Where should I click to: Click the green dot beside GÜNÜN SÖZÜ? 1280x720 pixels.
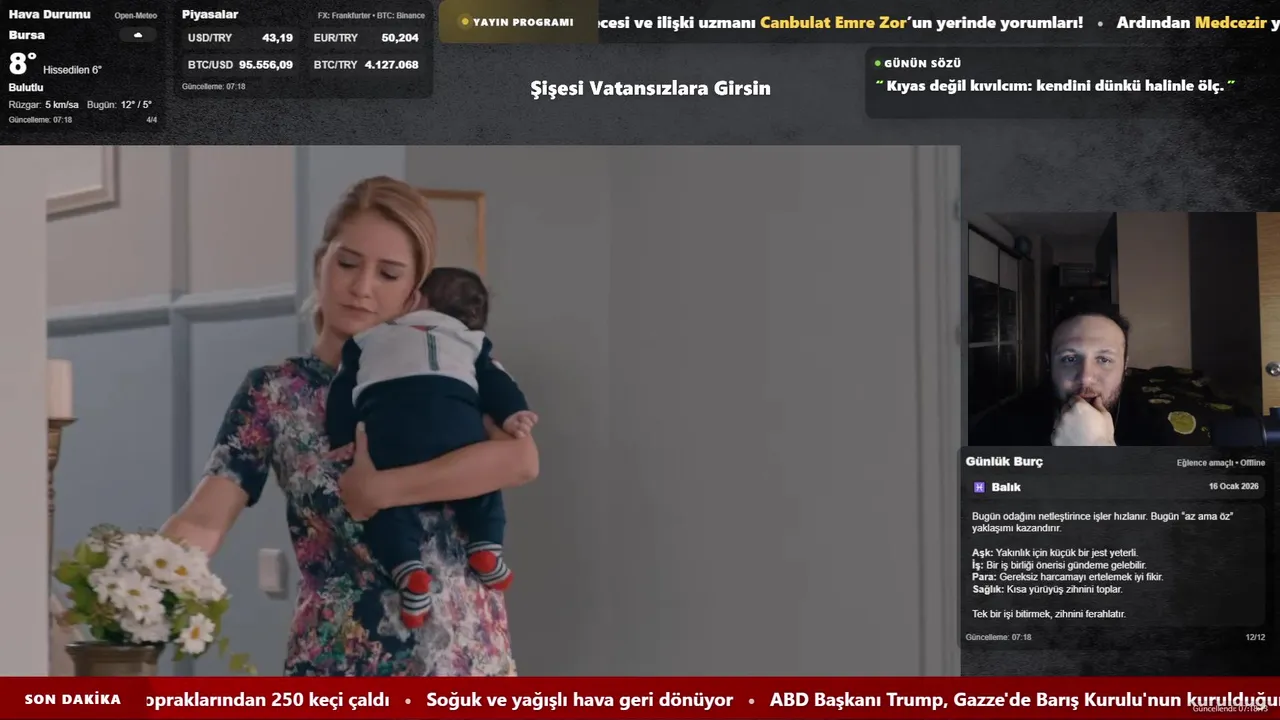[x=878, y=63]
